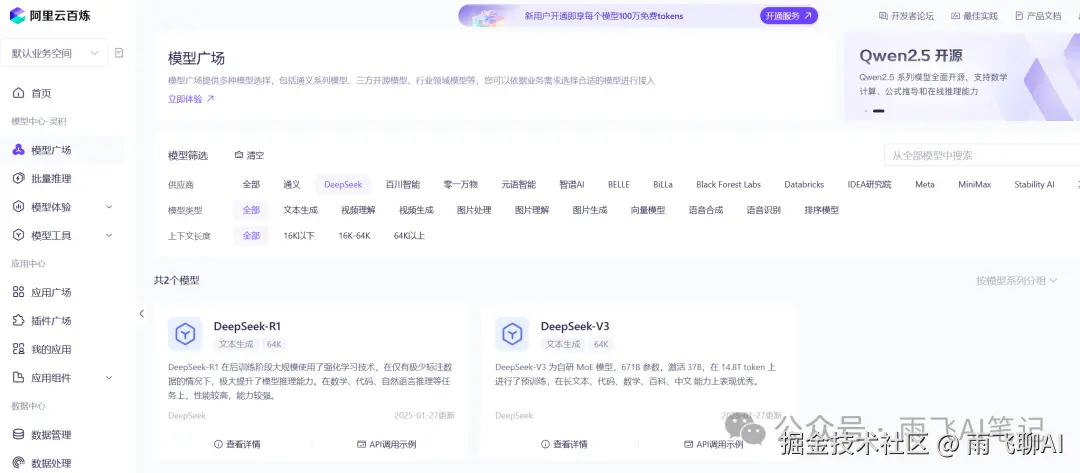Click the 应用组件 folder icon

click(x=19, y=377)
